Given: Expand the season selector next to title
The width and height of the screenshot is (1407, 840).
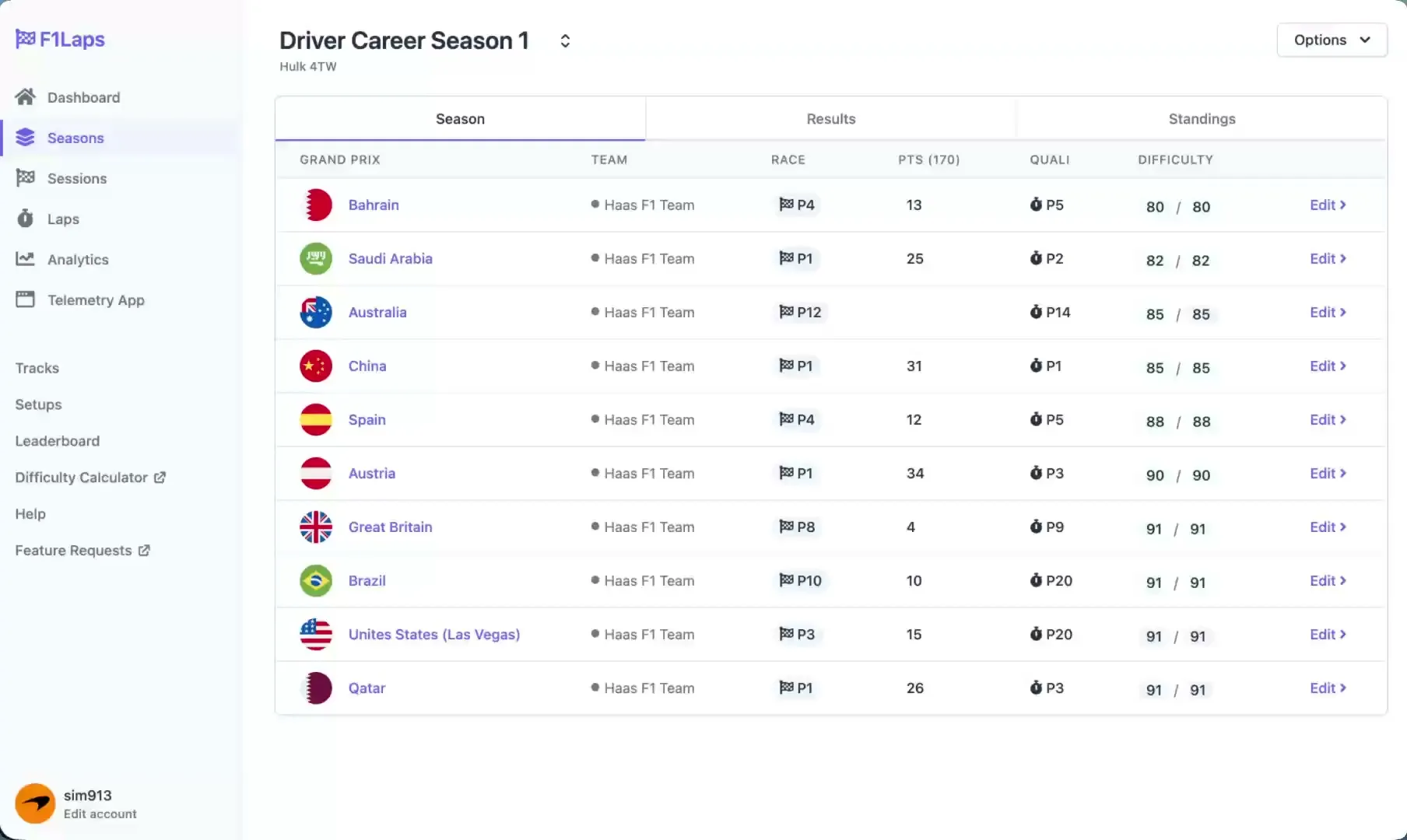Looking at the screenshot, I should point(565,41).
